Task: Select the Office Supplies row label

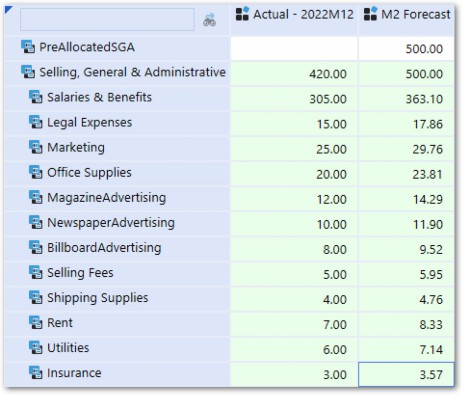Action: [x=89, y=173]
